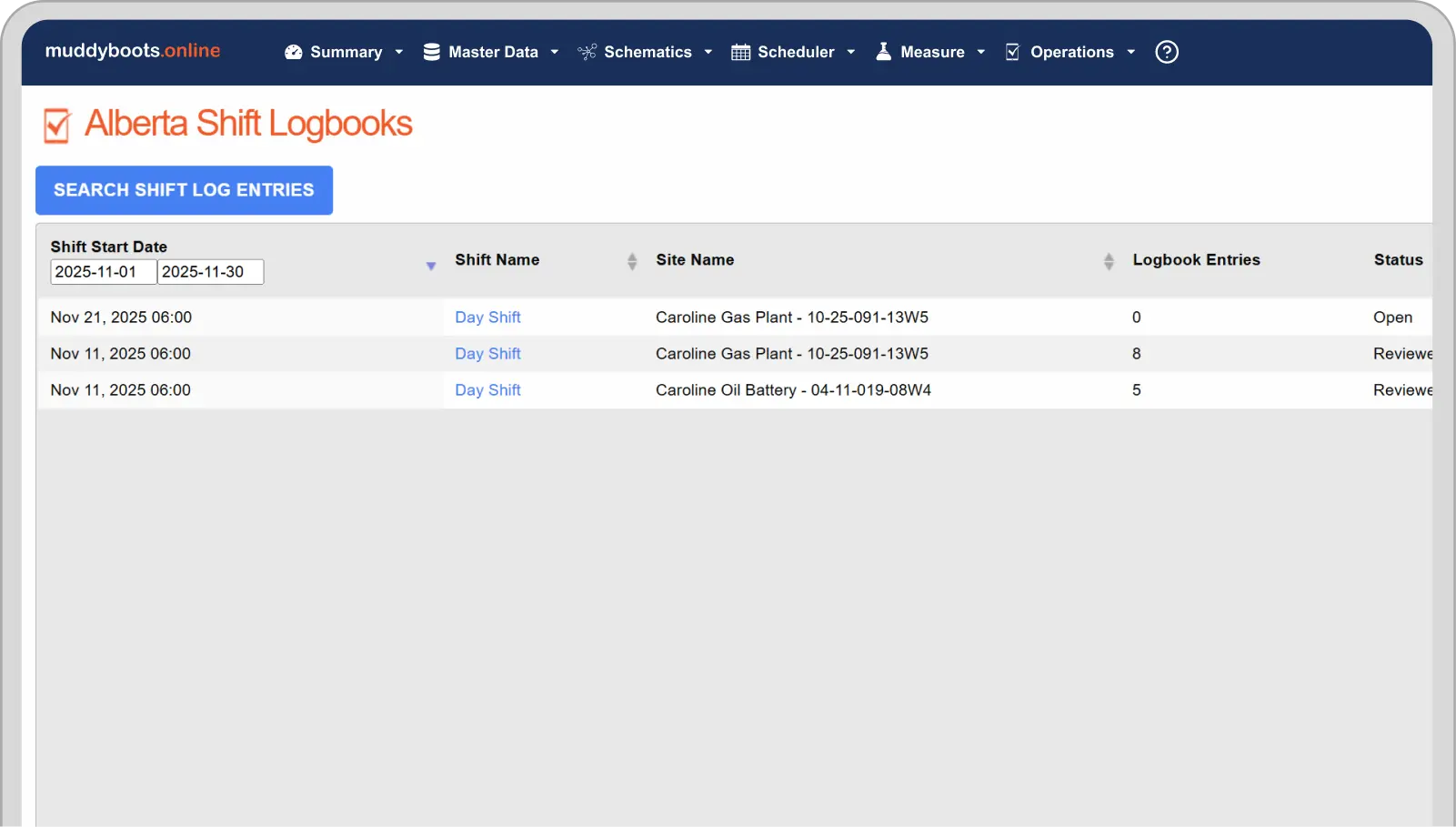
Task: Click the 2025-11-30 end date field
Action: [x=210, y=272]
